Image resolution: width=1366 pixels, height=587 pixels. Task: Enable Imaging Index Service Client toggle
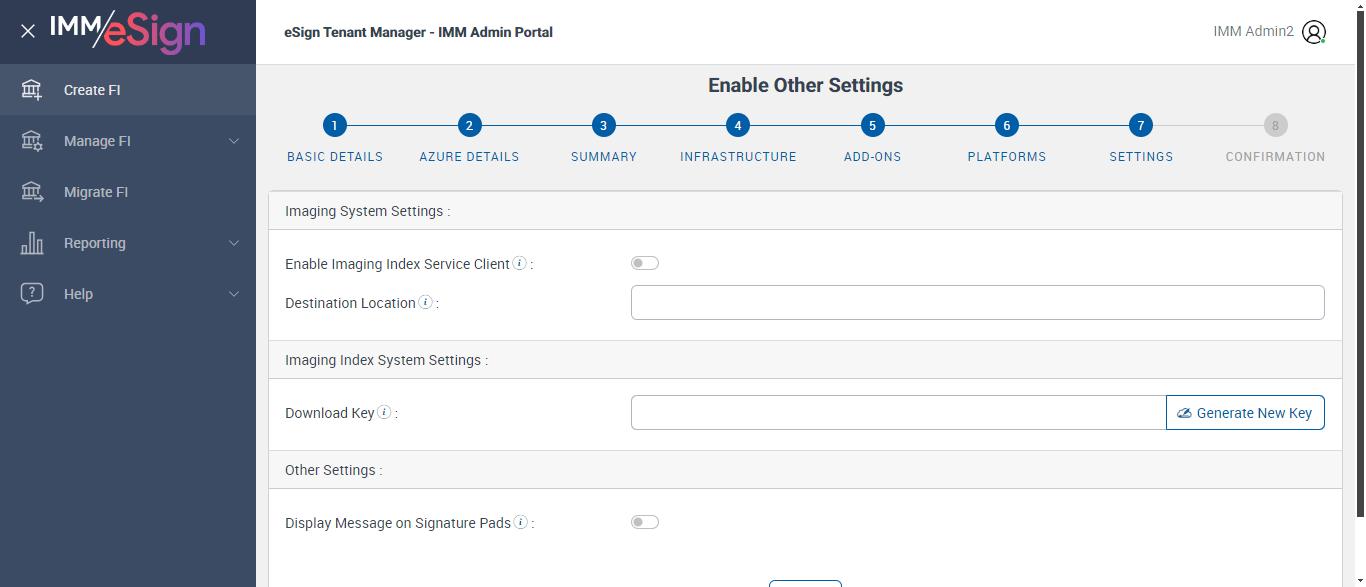pyautogui.click(x=645, y=263)
